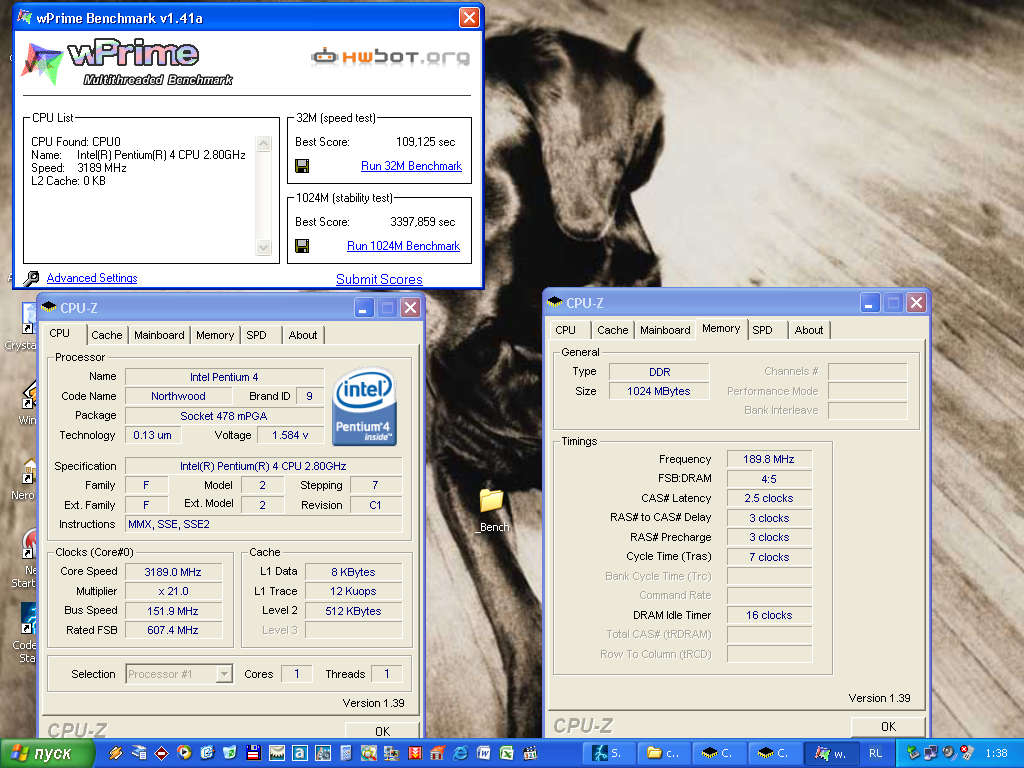1024x768 pixels.
Task: Click the Run 32M Benchmark link
Action: [x=411, y=166]
